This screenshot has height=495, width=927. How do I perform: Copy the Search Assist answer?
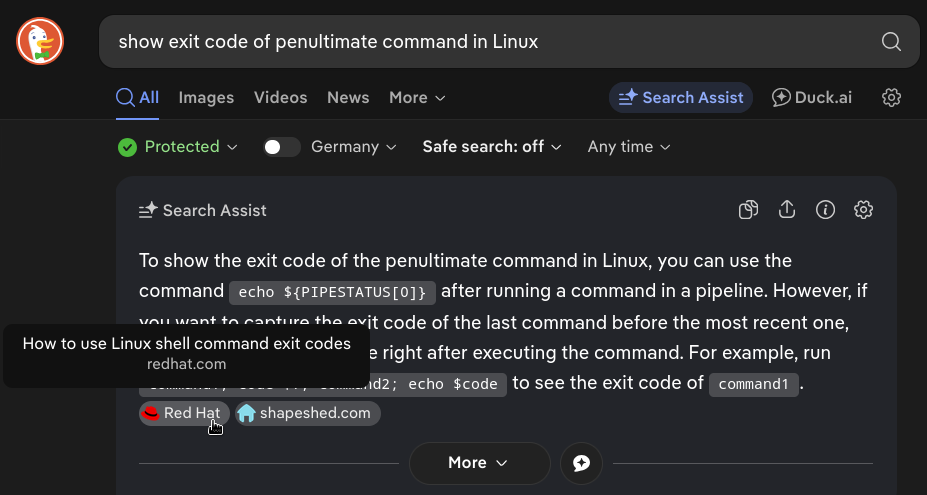tap(748, 210)
